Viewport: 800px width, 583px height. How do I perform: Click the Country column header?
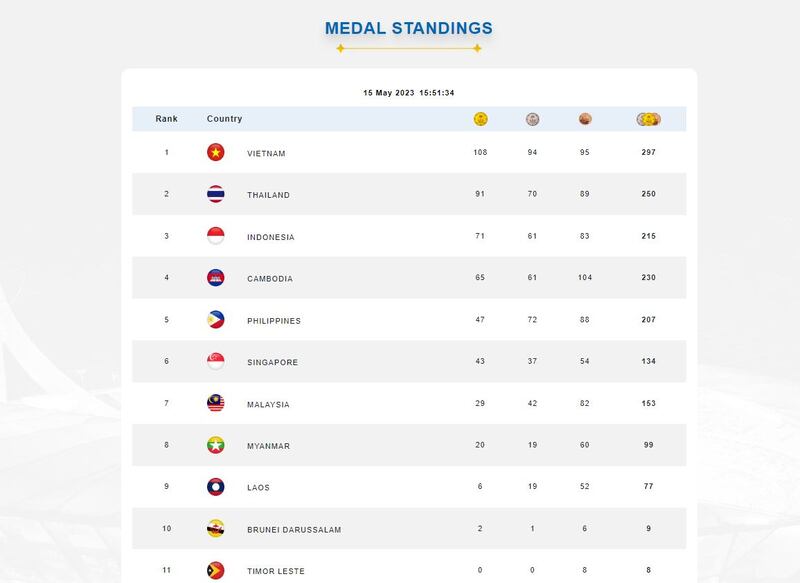[224, 119]
